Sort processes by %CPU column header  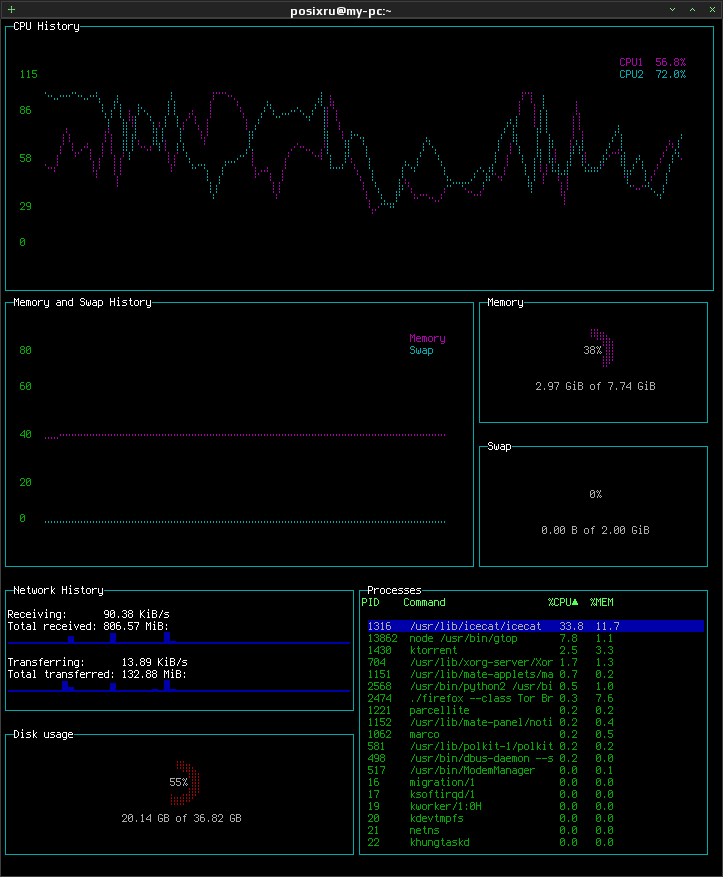(x=563, y=602)
